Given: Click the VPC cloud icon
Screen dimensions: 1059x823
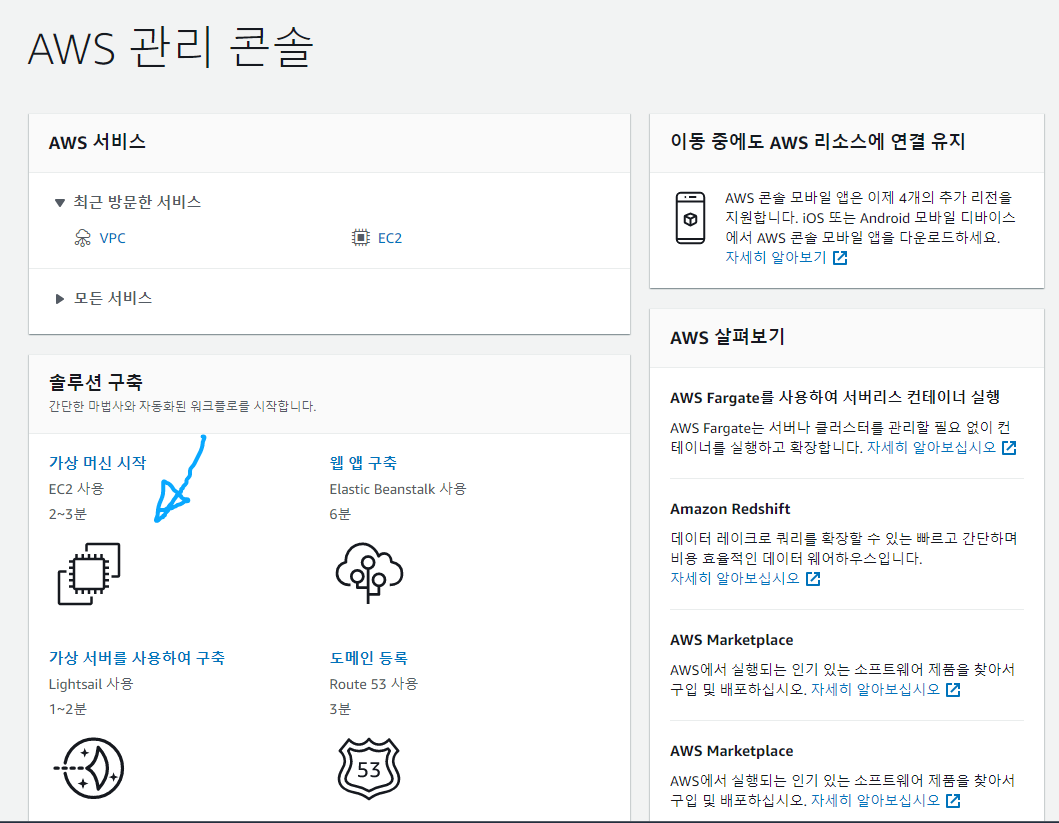Looking at the screenshot, I should (x=82, y=238).
